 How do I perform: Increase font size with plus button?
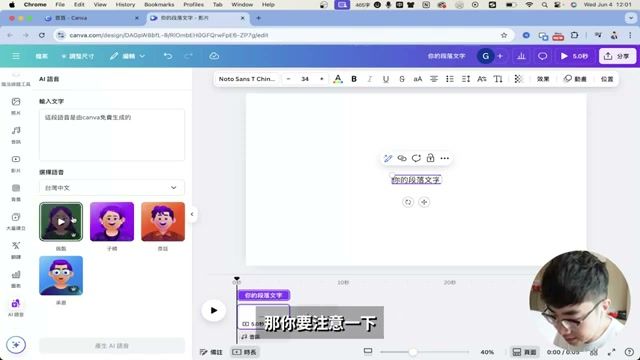point(322,79)
